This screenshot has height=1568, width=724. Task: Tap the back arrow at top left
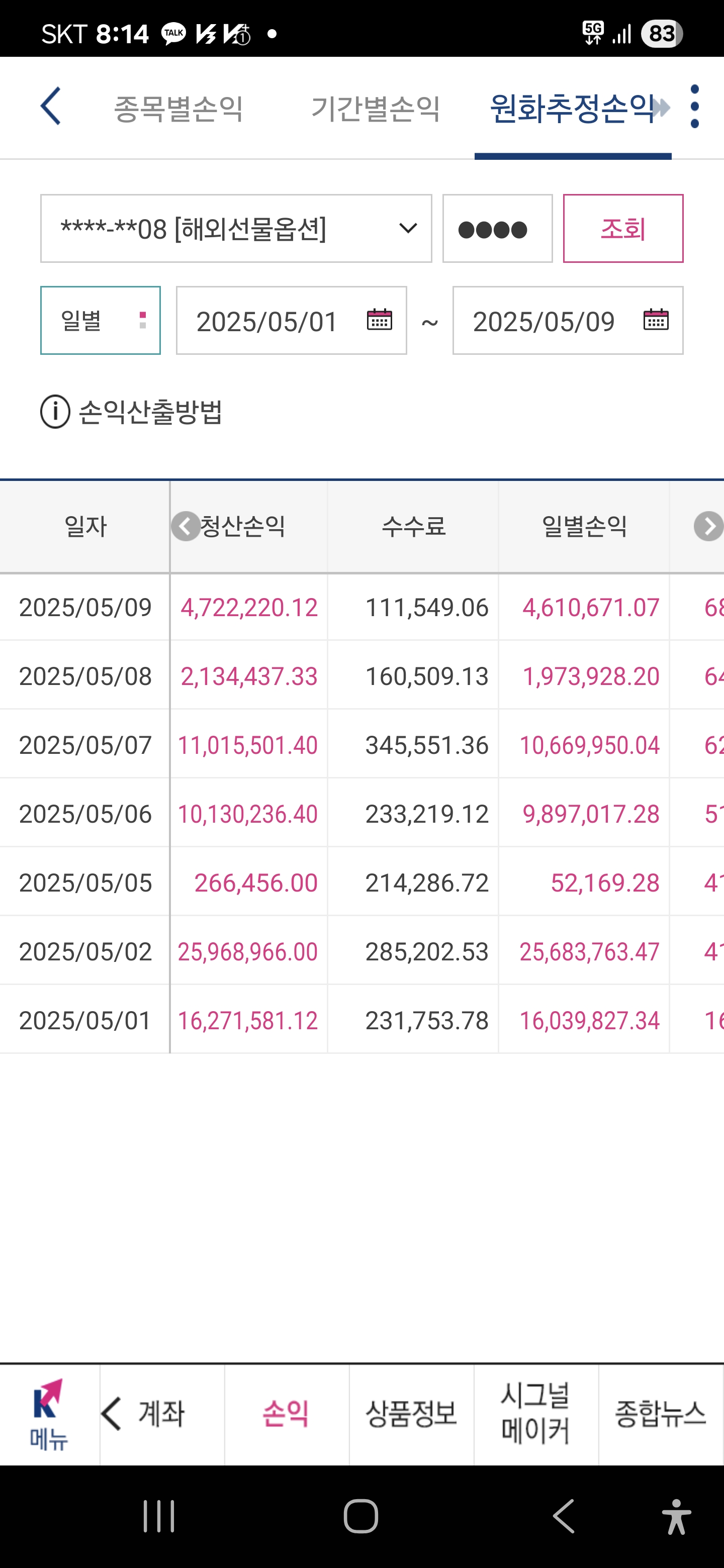51,106
